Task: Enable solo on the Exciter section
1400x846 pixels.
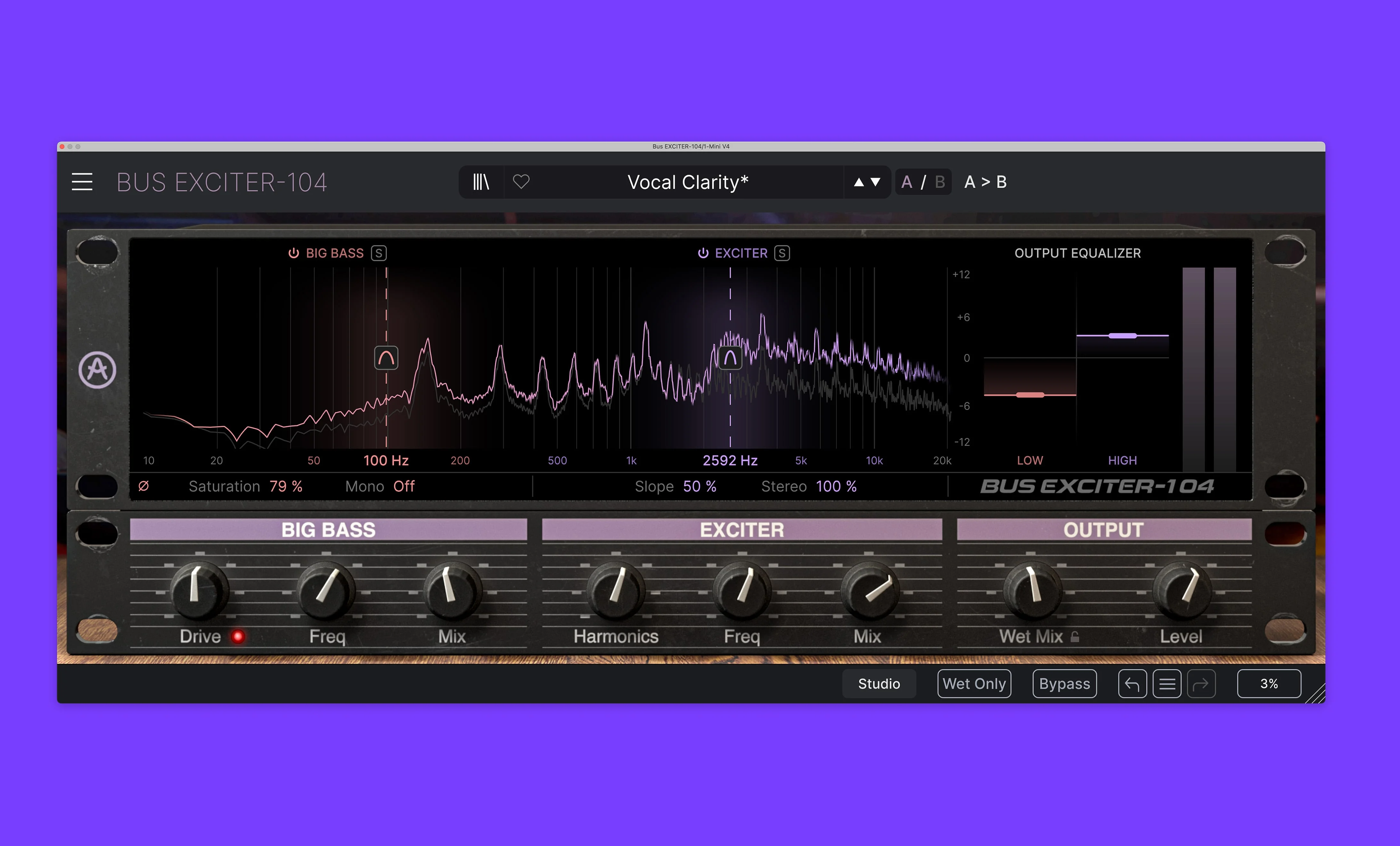Action: pyautogui.click(x=782, y=253)
